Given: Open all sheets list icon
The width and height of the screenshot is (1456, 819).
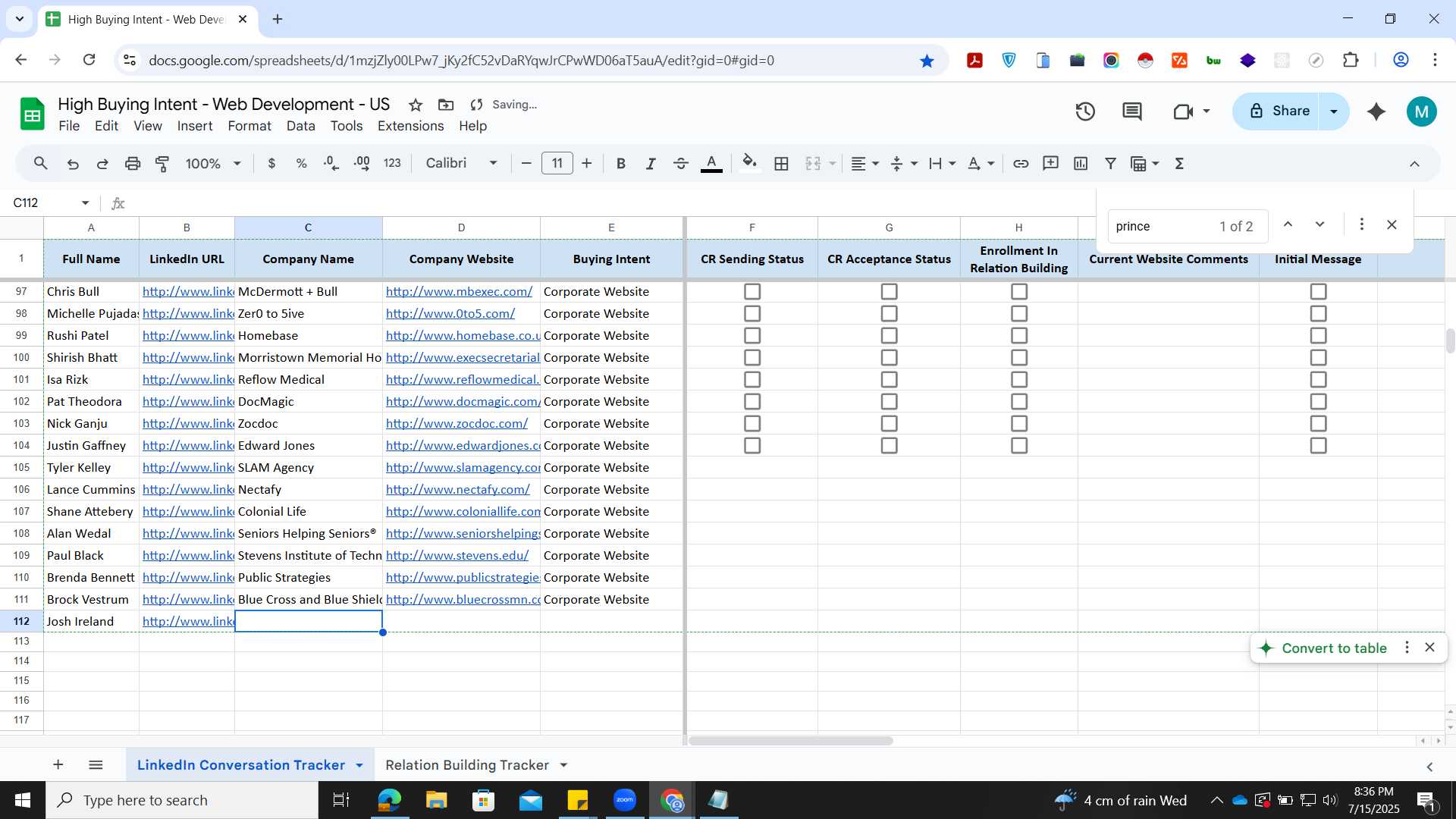Looking at the screenshot, I should tap(96, 765).
